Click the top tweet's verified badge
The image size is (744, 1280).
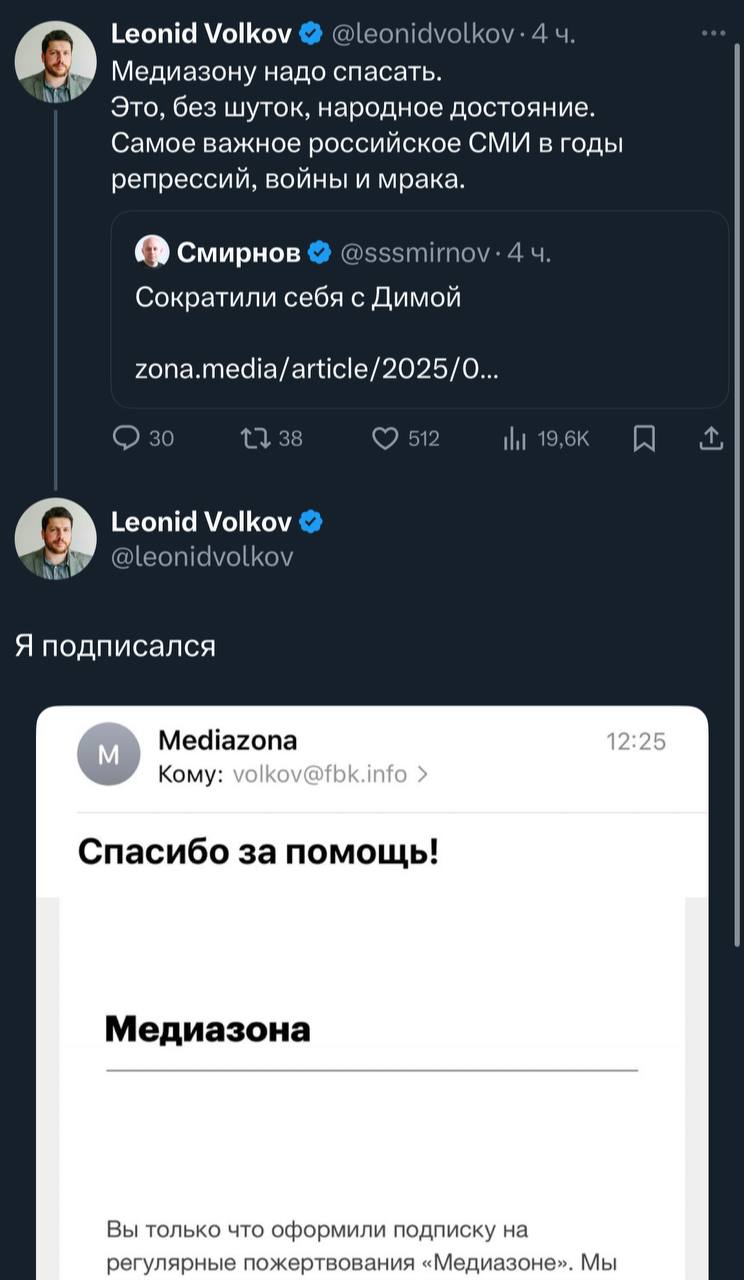point(311,35)
